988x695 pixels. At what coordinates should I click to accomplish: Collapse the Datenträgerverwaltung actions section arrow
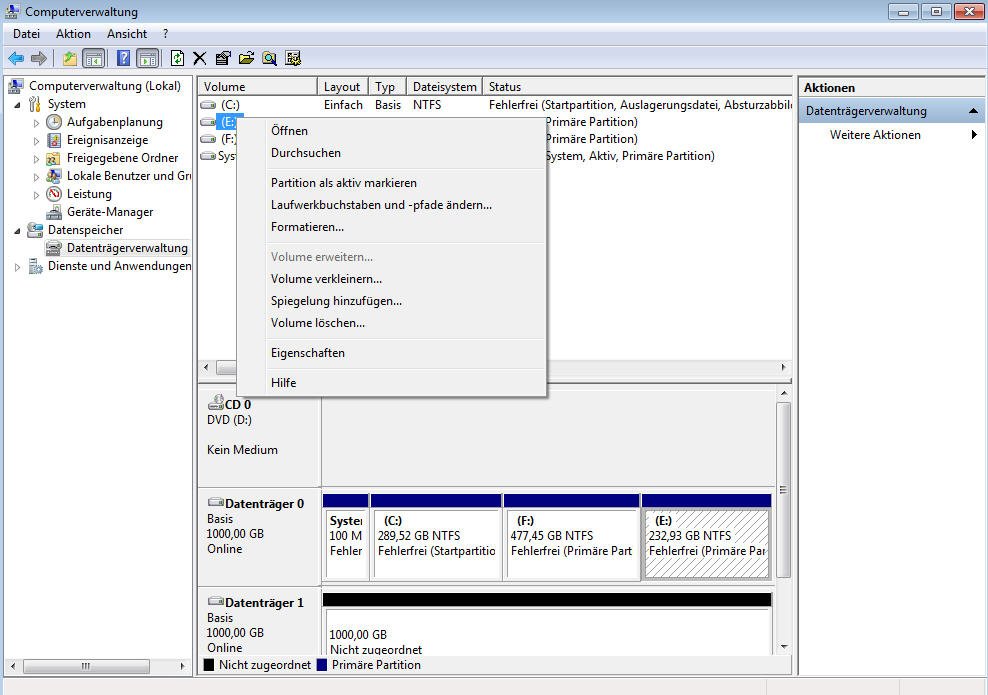[974, 111]
